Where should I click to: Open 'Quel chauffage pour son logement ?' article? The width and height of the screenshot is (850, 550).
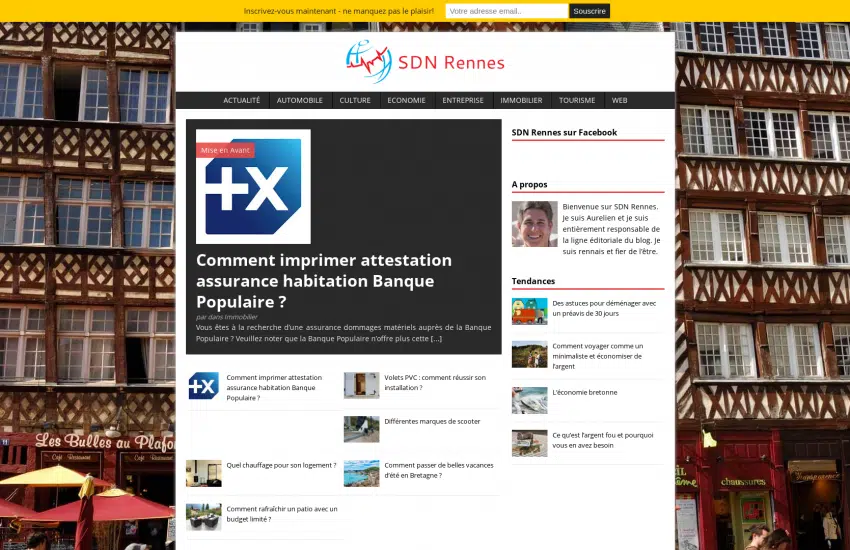(280, 465)
